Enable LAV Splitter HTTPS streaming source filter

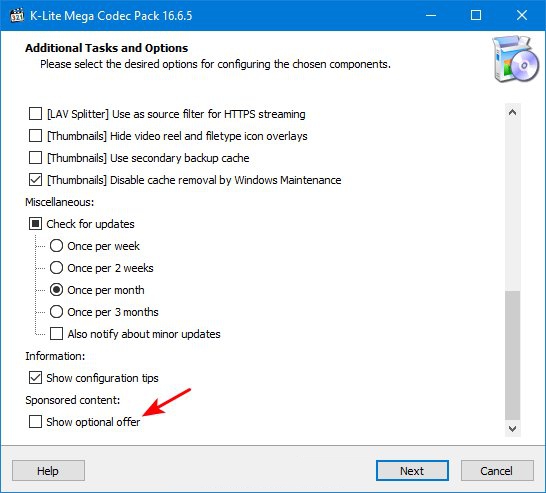coord(35,114)
